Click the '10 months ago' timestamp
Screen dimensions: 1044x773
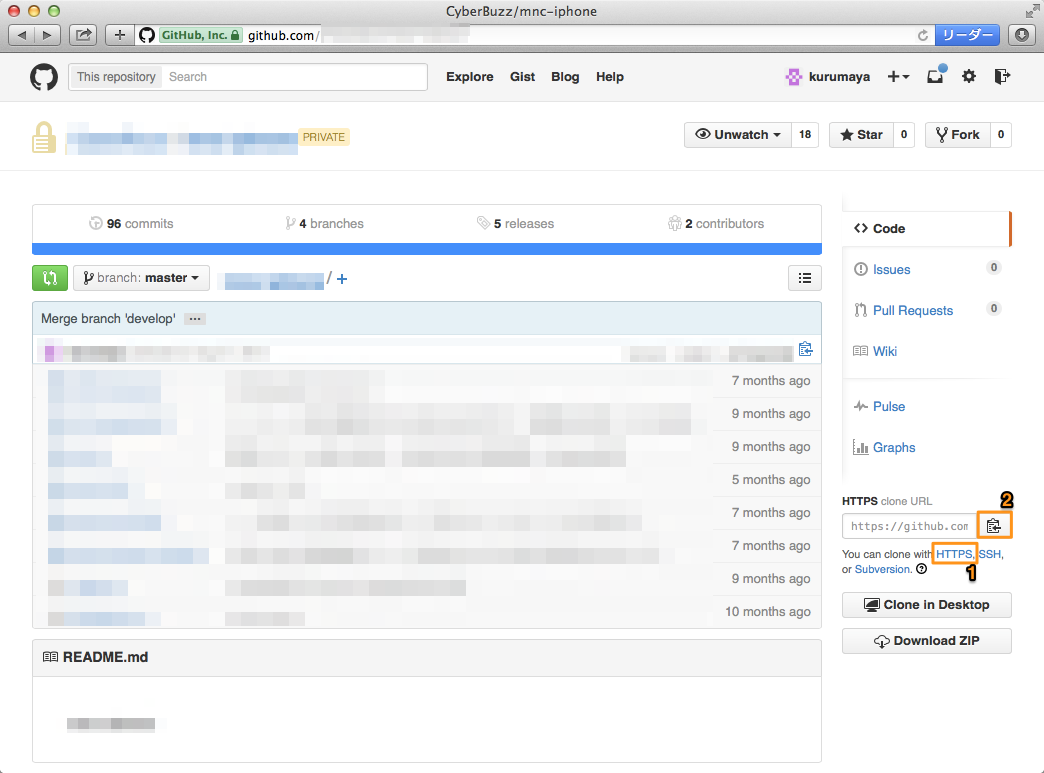768,611
